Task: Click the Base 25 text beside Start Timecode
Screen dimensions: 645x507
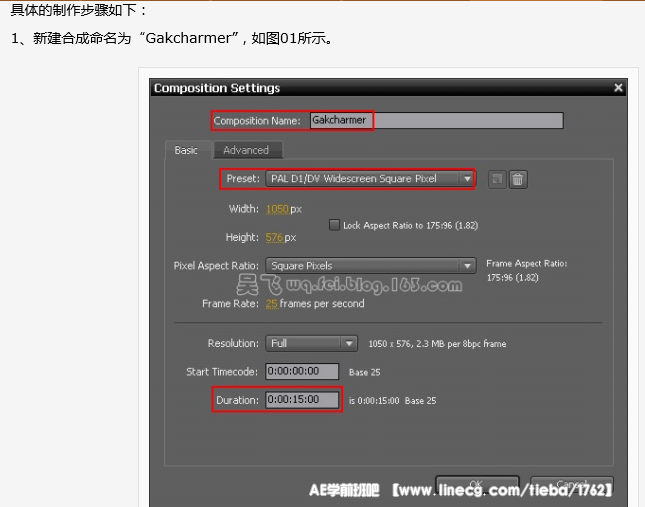Action: (364, 372)
